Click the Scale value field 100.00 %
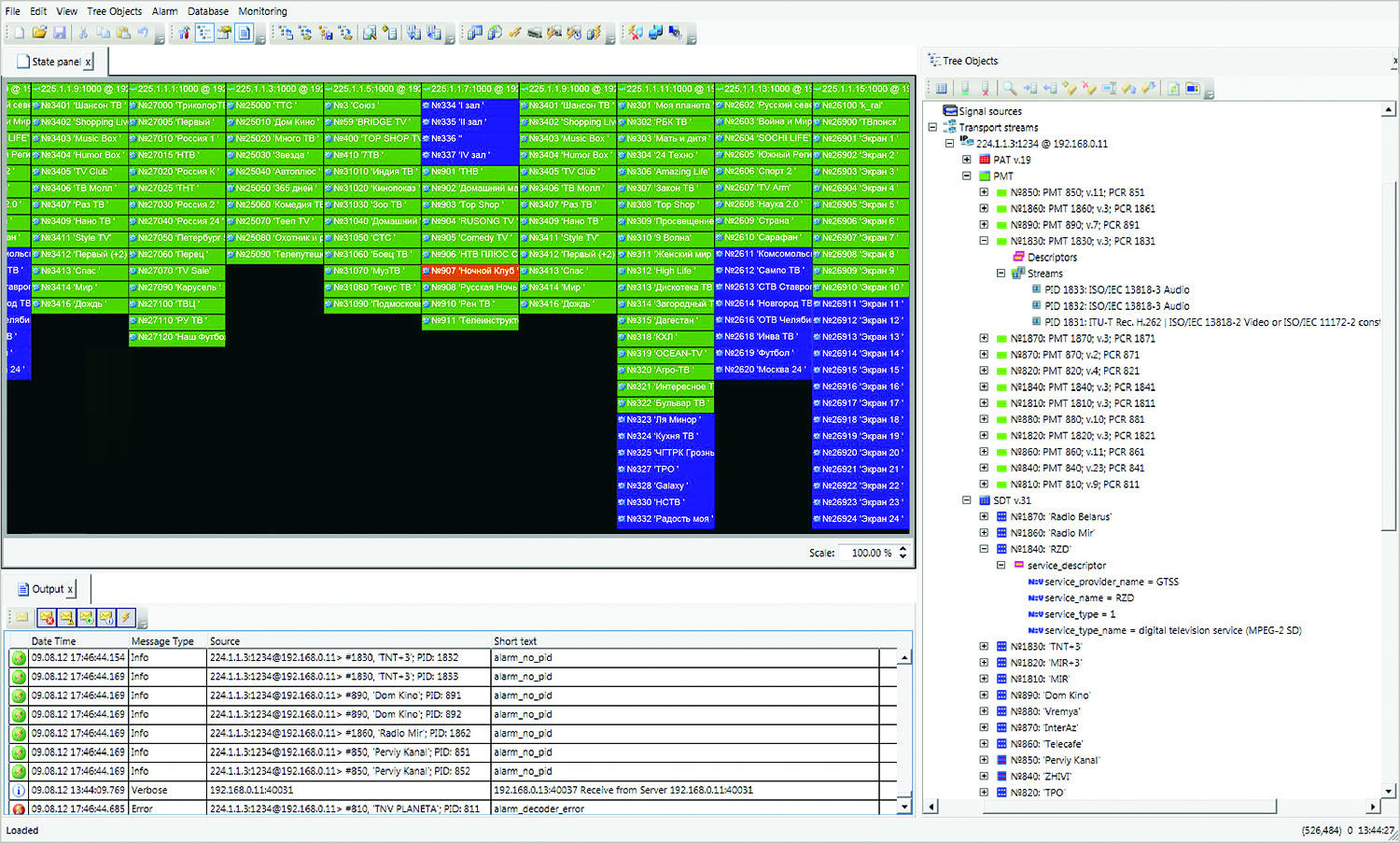Screen dimensions: 1400x843 coord(868,553)
